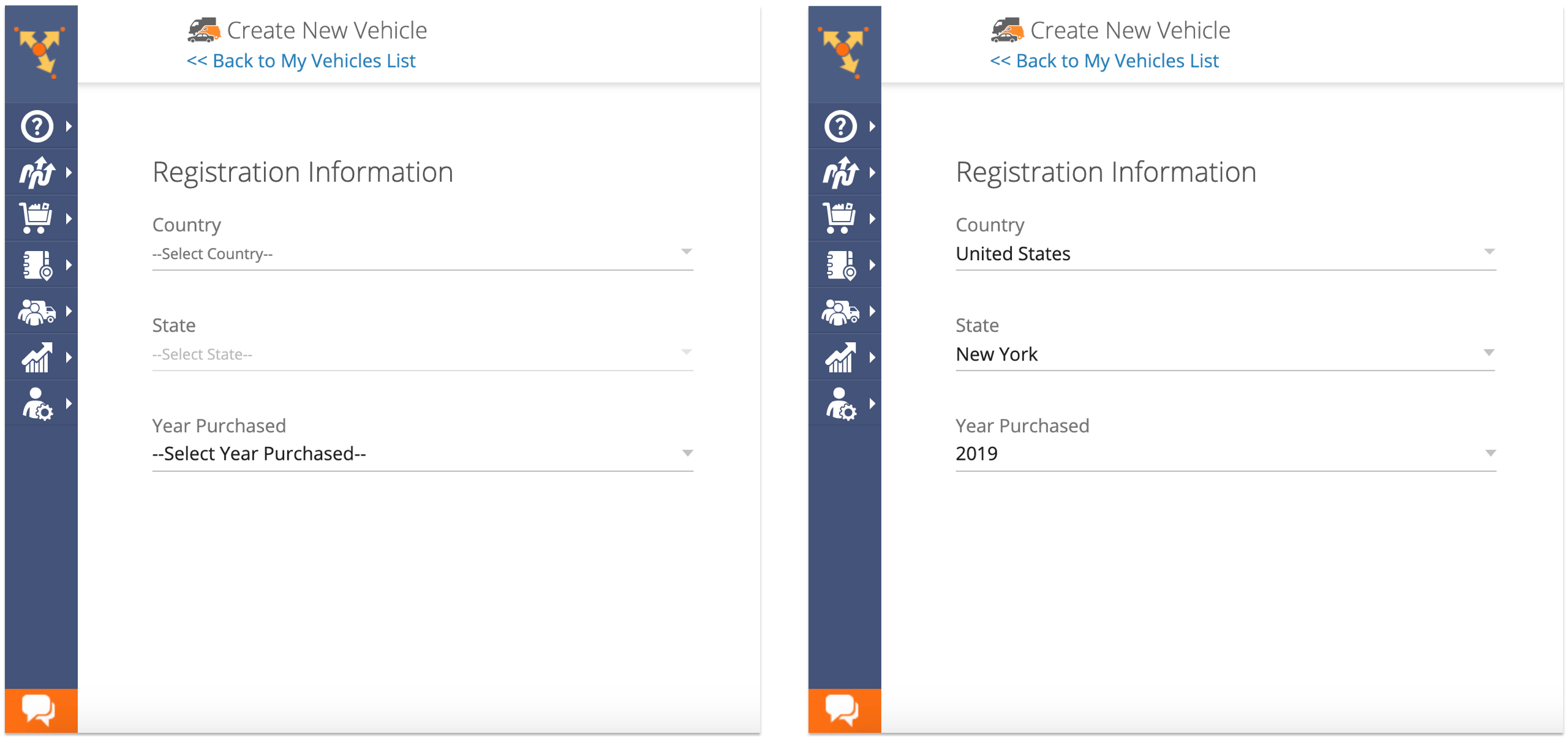The image size is (1568, 742).
Task: Open the --Select State-- dropdown
Action: pyautogui.click(x=423, y=354)
